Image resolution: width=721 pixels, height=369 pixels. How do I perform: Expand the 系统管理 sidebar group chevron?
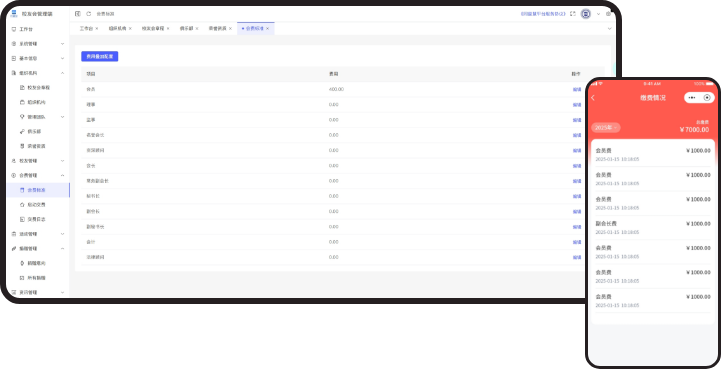click(63, 44)
